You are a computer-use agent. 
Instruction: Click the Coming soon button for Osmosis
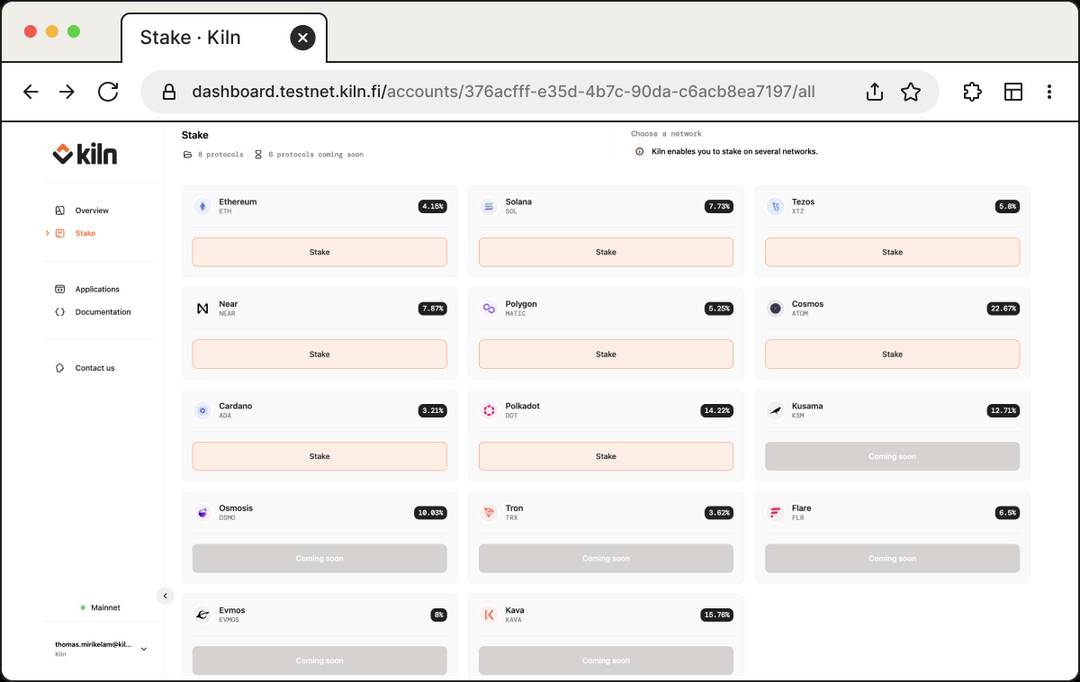[x=320, y=558]
